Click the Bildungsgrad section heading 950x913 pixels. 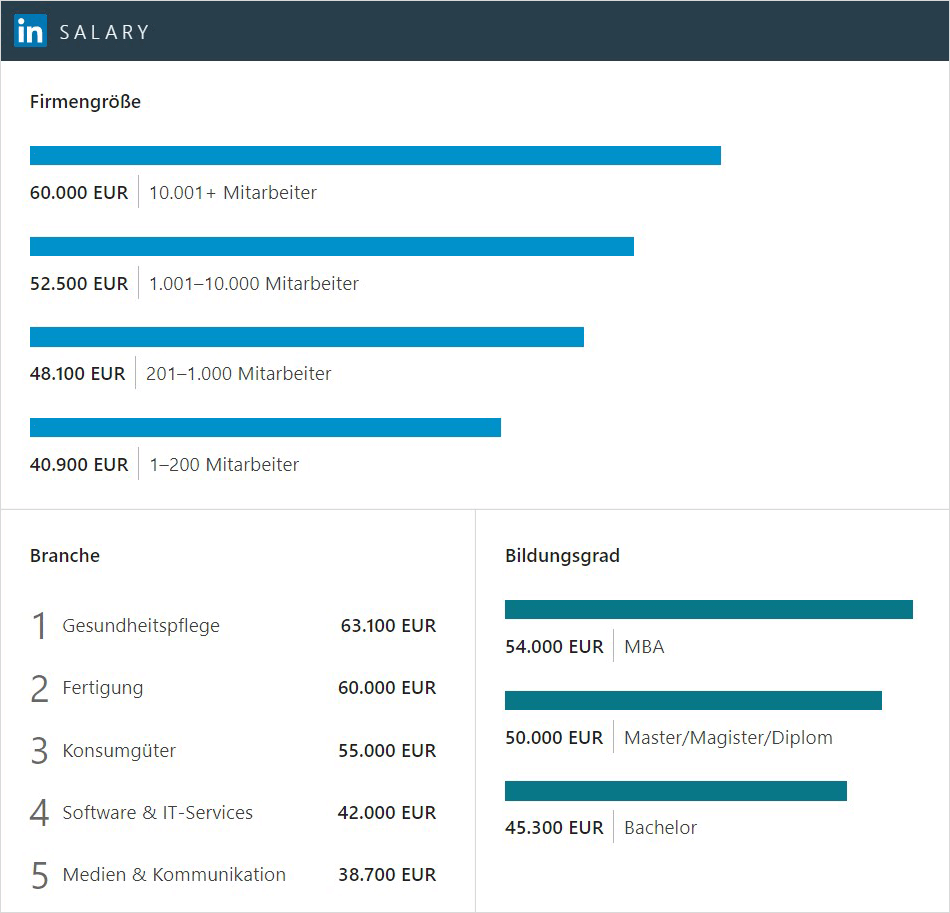point(562,556)
